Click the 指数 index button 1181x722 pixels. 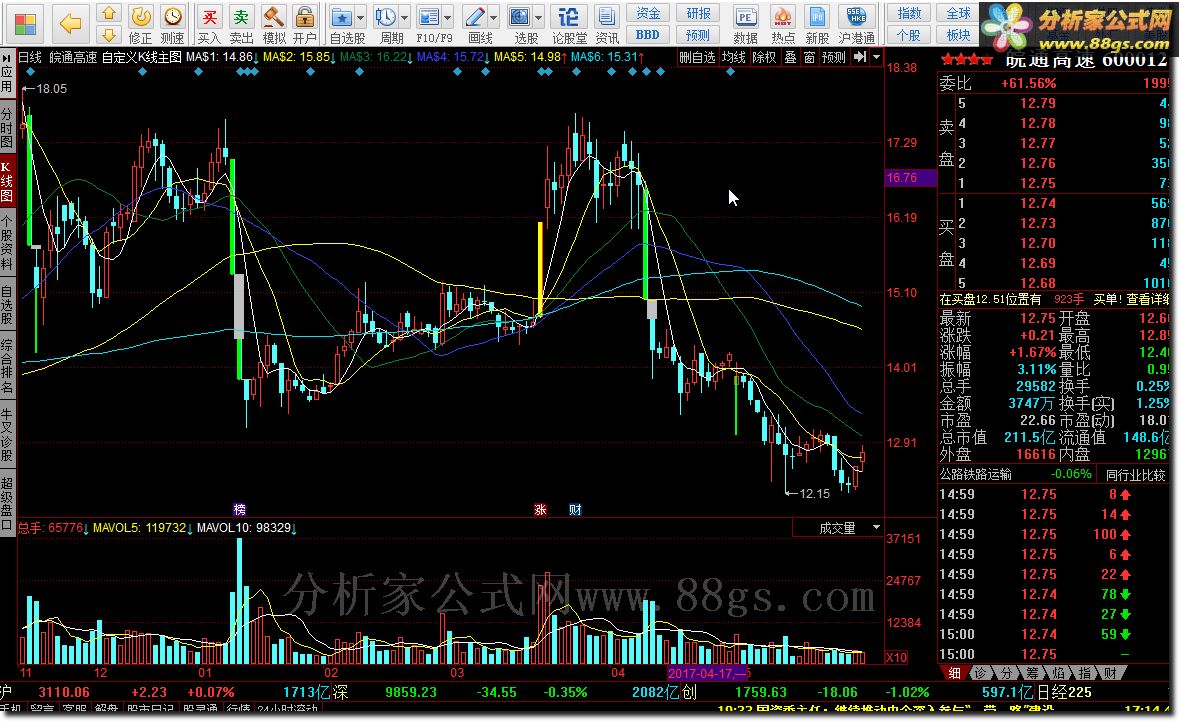point(909,14)
